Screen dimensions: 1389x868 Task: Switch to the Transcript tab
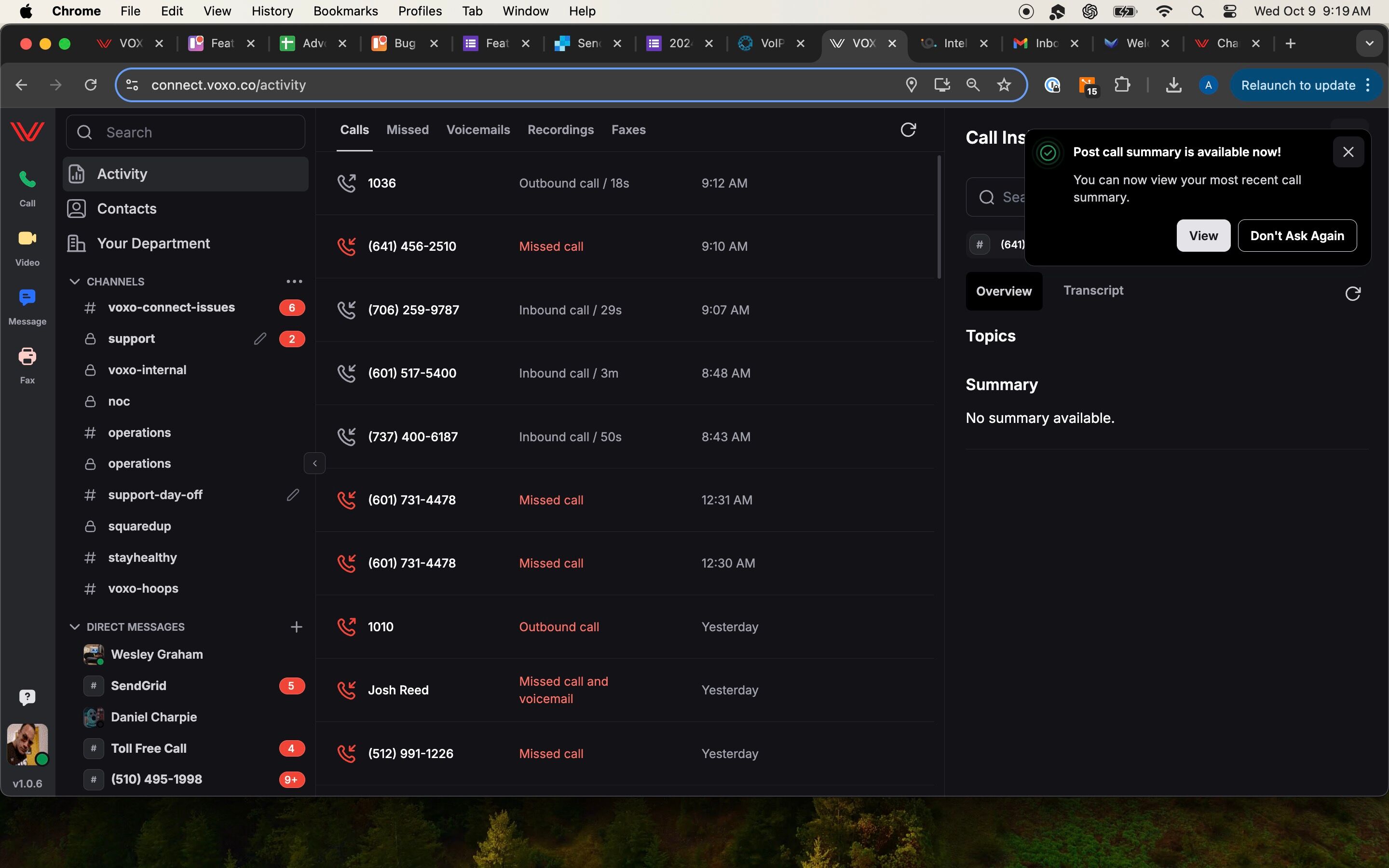click(x=1093, y=290)
